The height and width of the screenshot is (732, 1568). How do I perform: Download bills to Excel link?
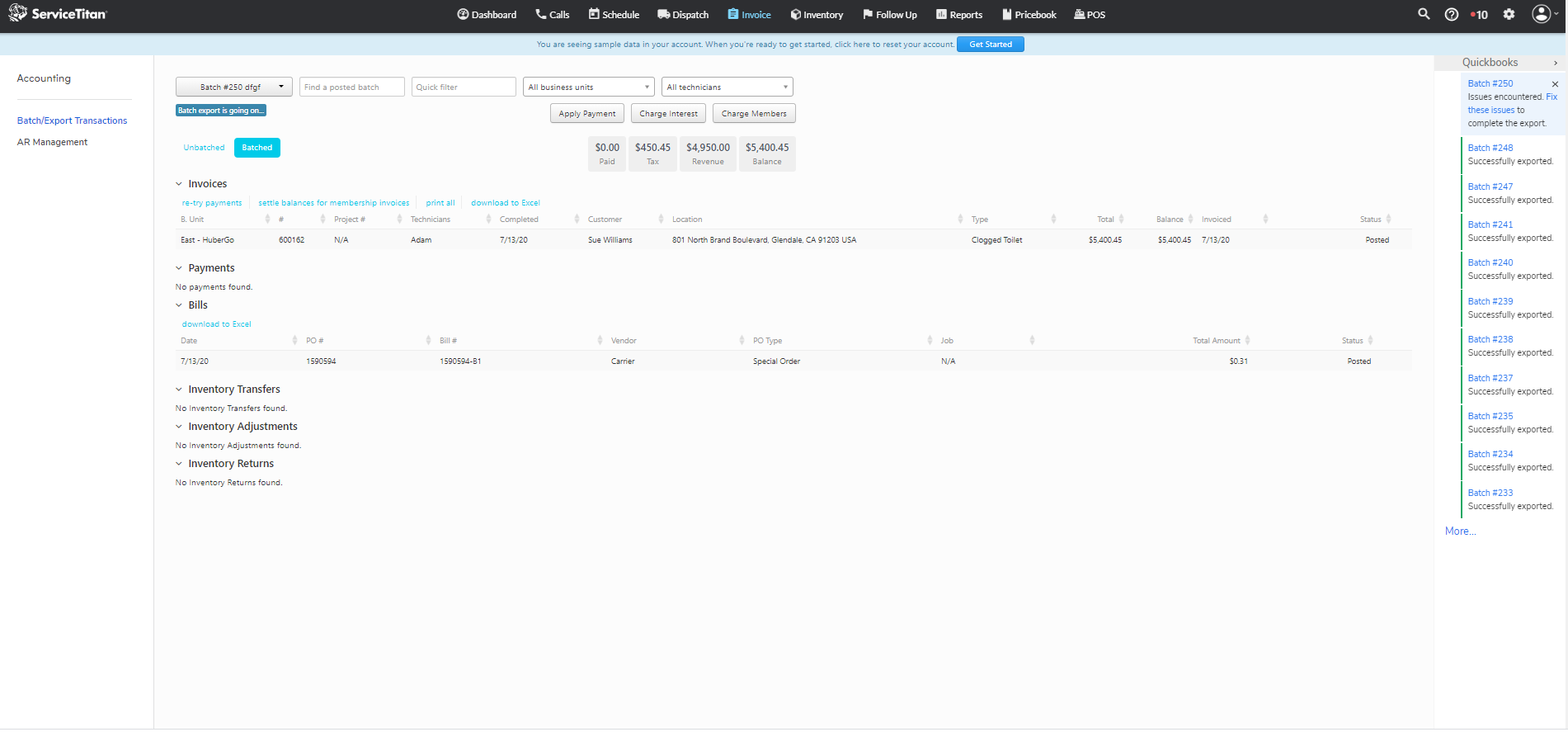coord(216,324)
